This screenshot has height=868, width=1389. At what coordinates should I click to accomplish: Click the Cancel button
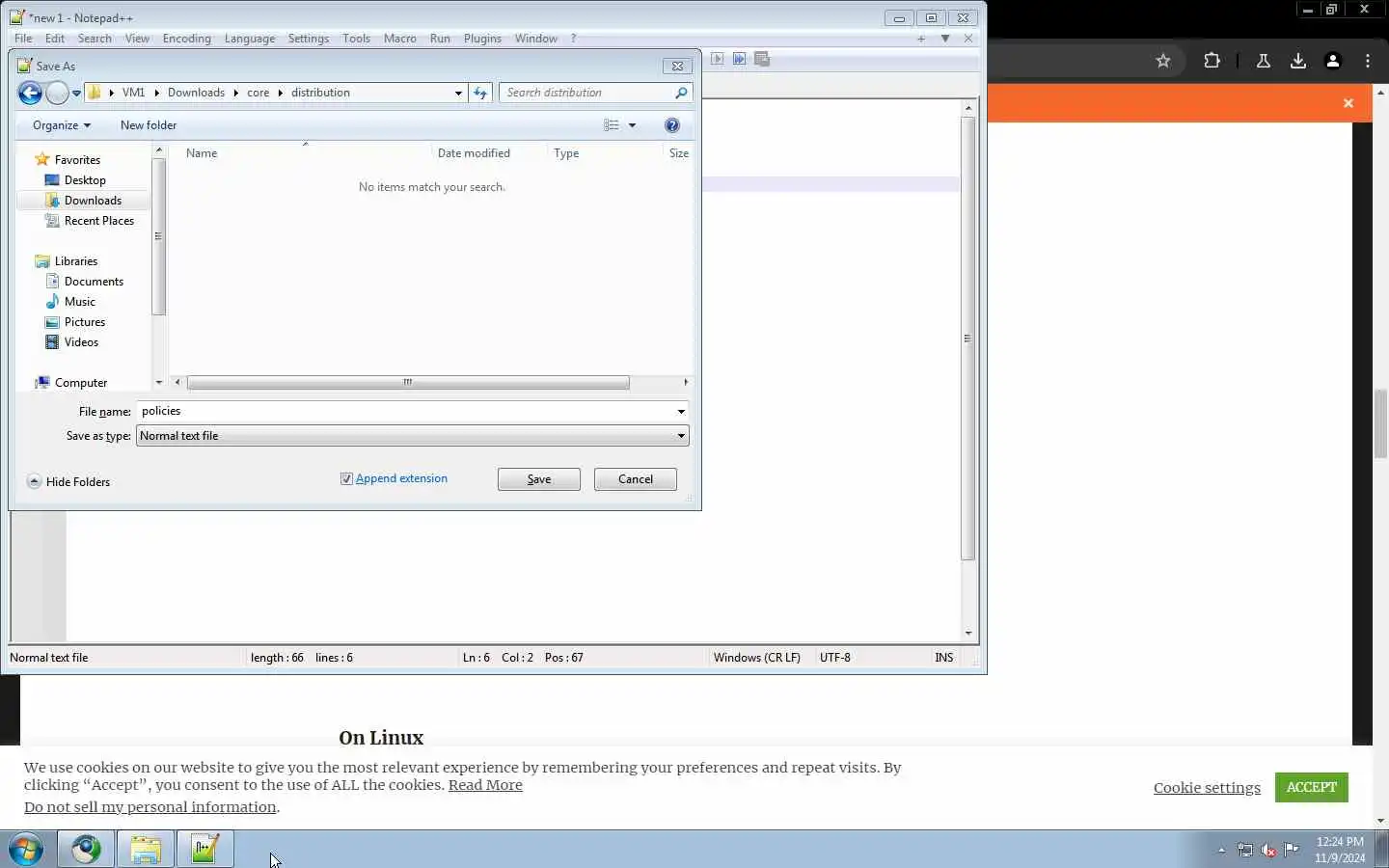(x=636, y=479)
